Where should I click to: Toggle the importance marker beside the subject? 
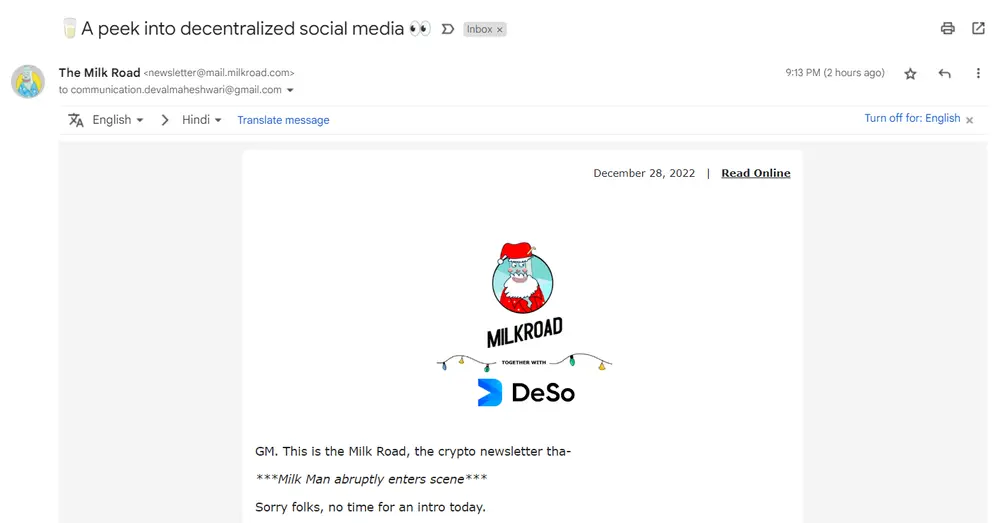coord(448,29)
